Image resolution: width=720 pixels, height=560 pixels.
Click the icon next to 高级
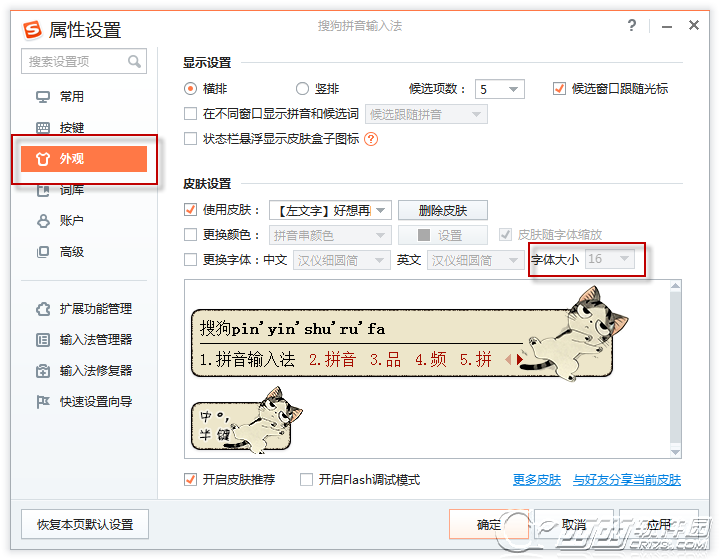(x=43, y=252)
